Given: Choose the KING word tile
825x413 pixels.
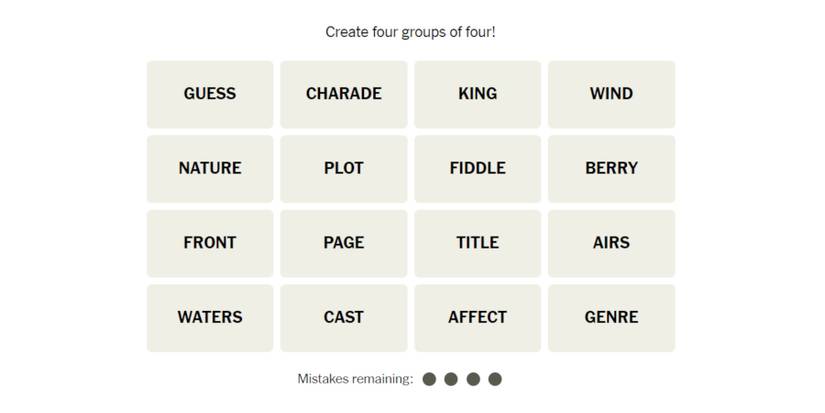Looking at the screenshot, I should [477, 94].
